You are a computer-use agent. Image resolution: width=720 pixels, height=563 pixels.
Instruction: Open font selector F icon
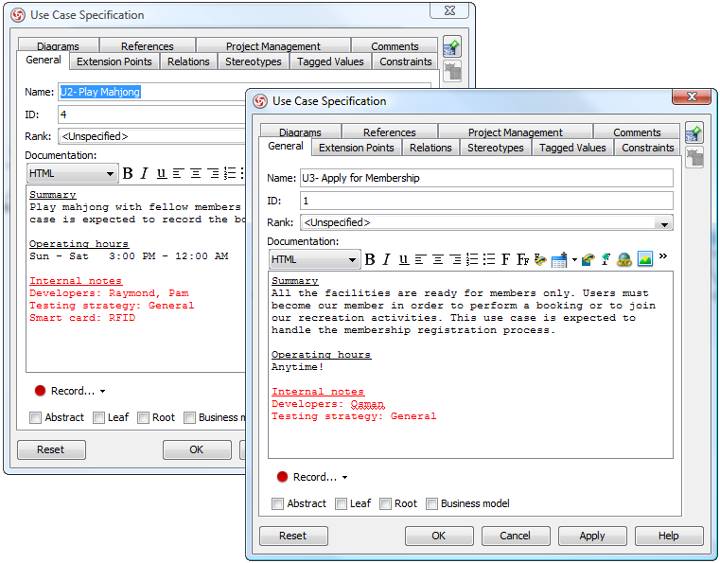(506, 259)
